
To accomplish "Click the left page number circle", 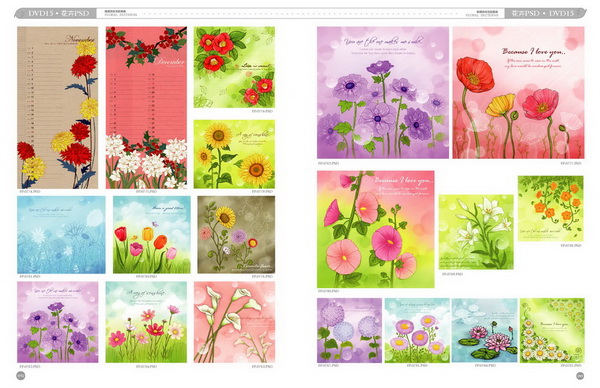I will click(x=21, y=376).
